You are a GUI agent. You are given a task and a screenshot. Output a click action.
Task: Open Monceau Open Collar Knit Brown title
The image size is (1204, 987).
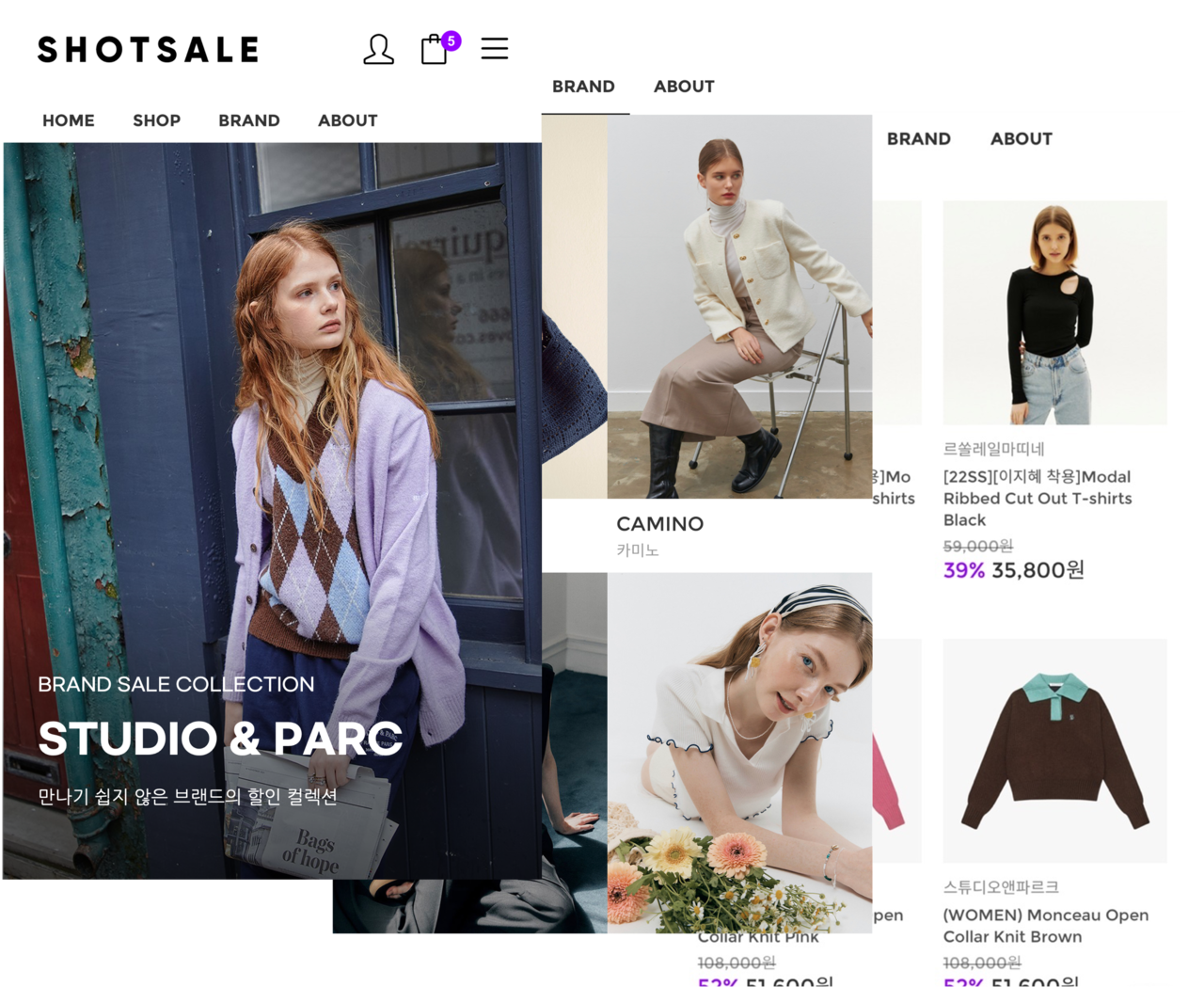pos(1046,926)
